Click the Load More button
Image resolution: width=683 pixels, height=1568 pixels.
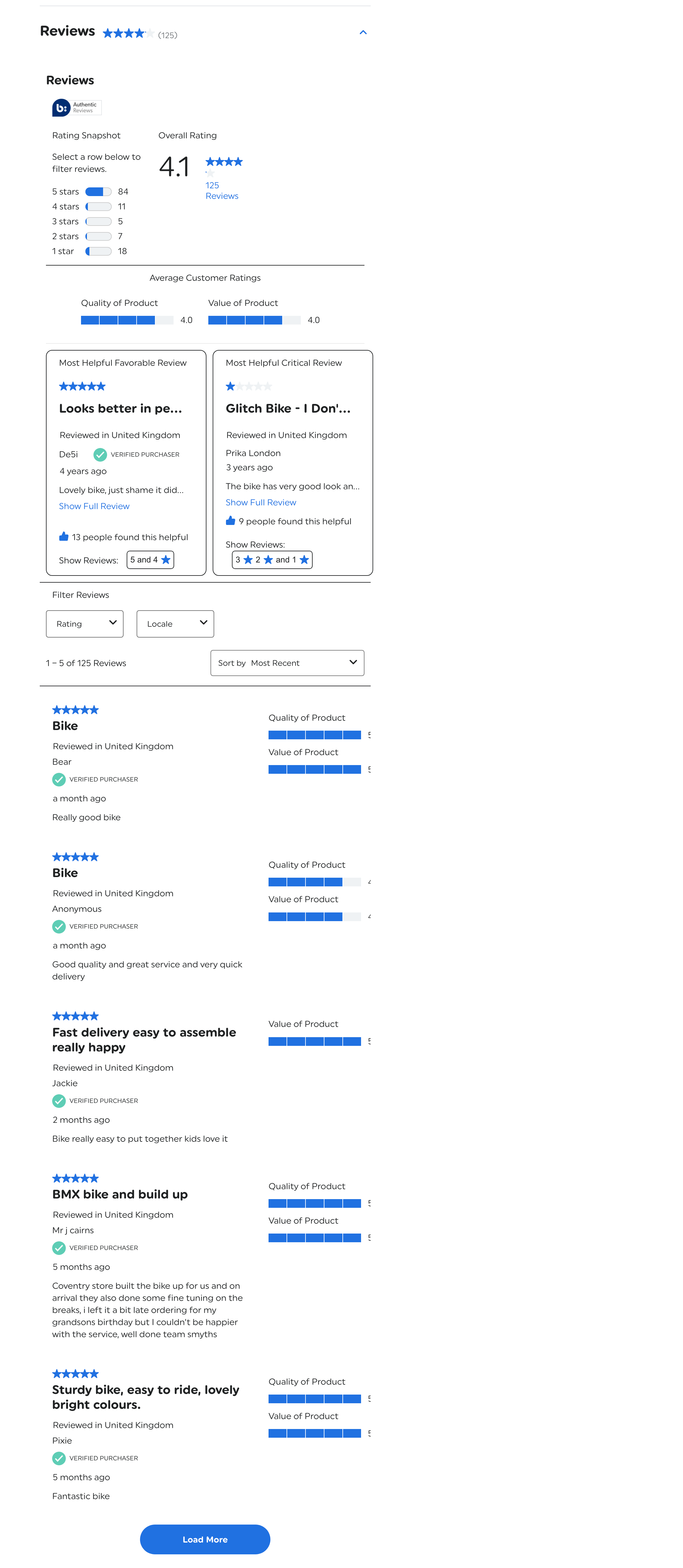click(205, 1539)
